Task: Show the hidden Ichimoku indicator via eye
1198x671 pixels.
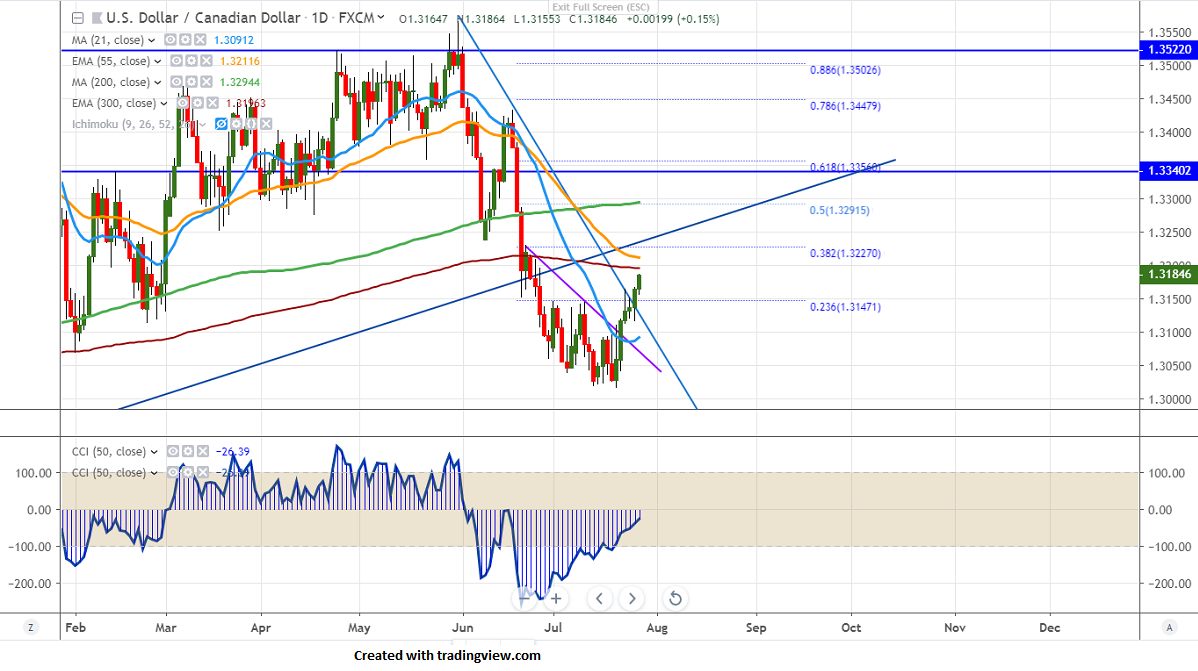Action: pos(222,124)
